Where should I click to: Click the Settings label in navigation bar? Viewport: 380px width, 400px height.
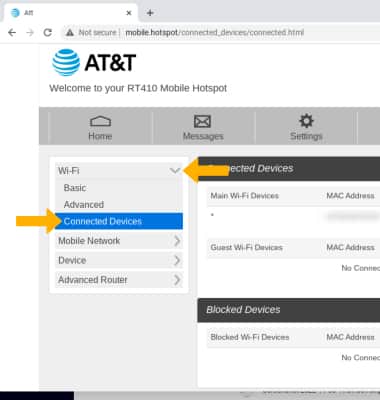click(x=306, y=136)
